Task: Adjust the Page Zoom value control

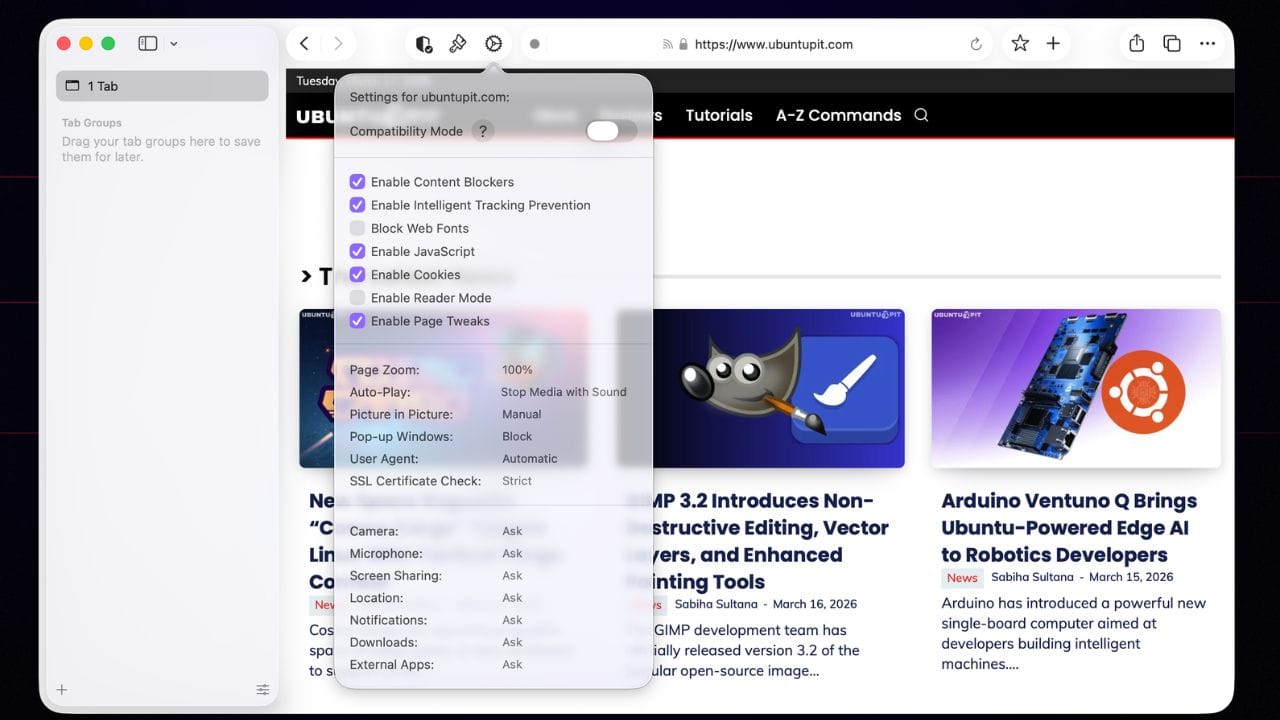Action: tap(517, 369)
